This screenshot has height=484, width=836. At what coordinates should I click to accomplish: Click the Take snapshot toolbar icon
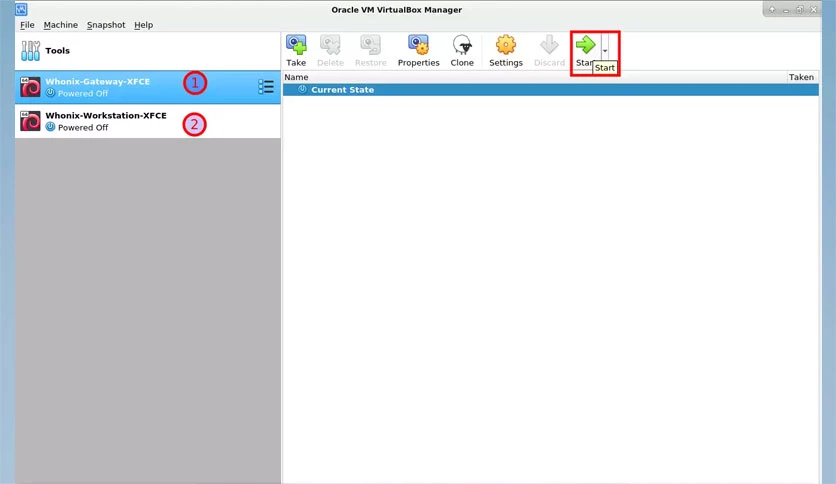point(296,45)
